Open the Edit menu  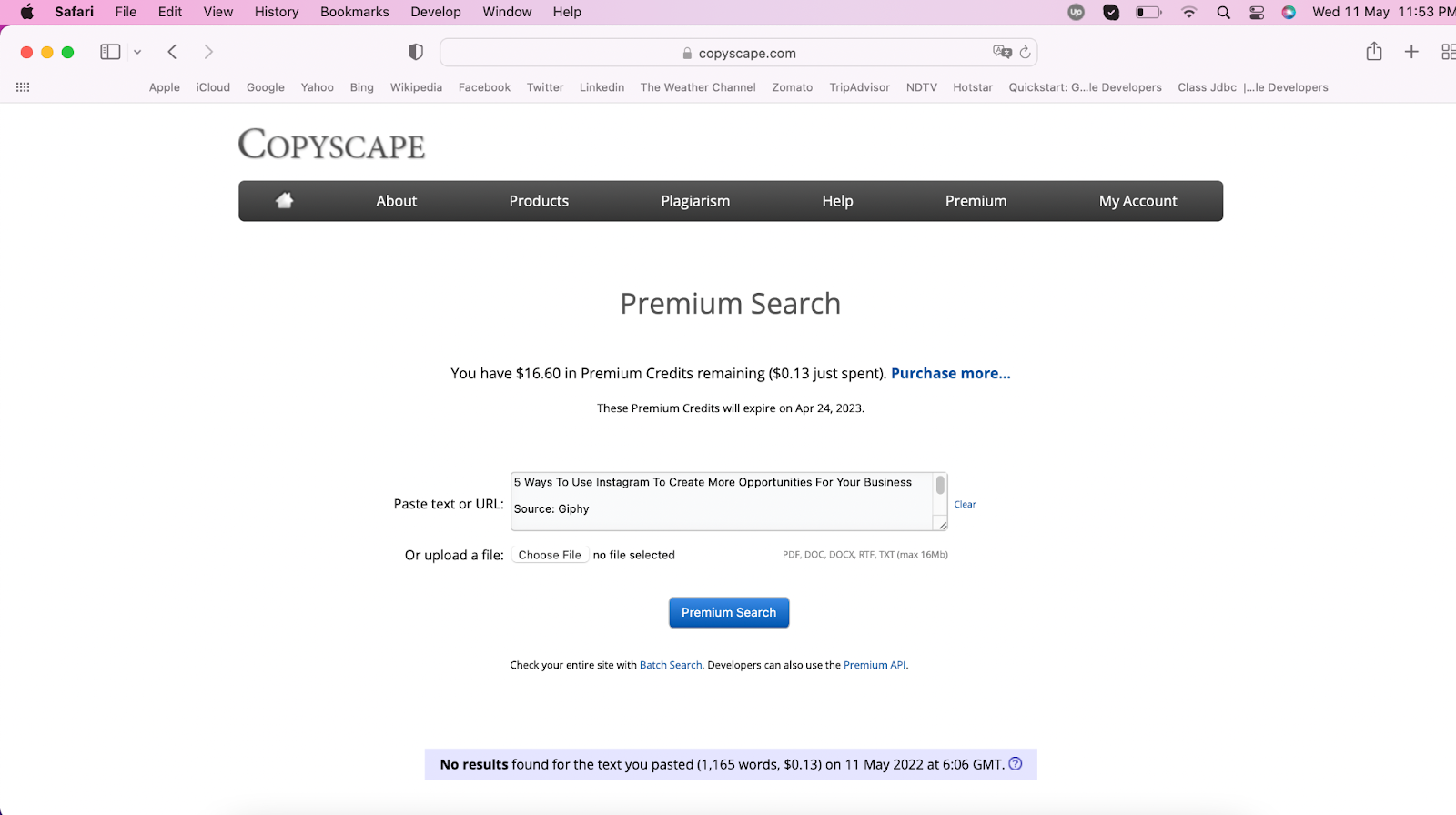coord(170,12)
